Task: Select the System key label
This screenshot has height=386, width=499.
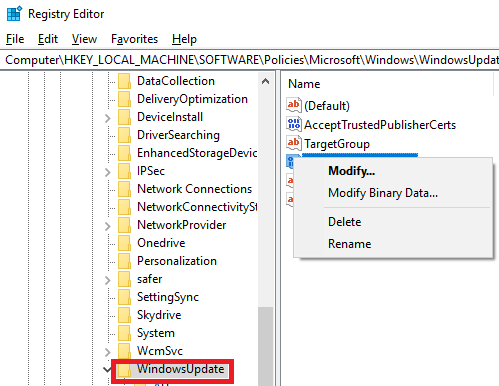Action: click(x=156, y=333)
